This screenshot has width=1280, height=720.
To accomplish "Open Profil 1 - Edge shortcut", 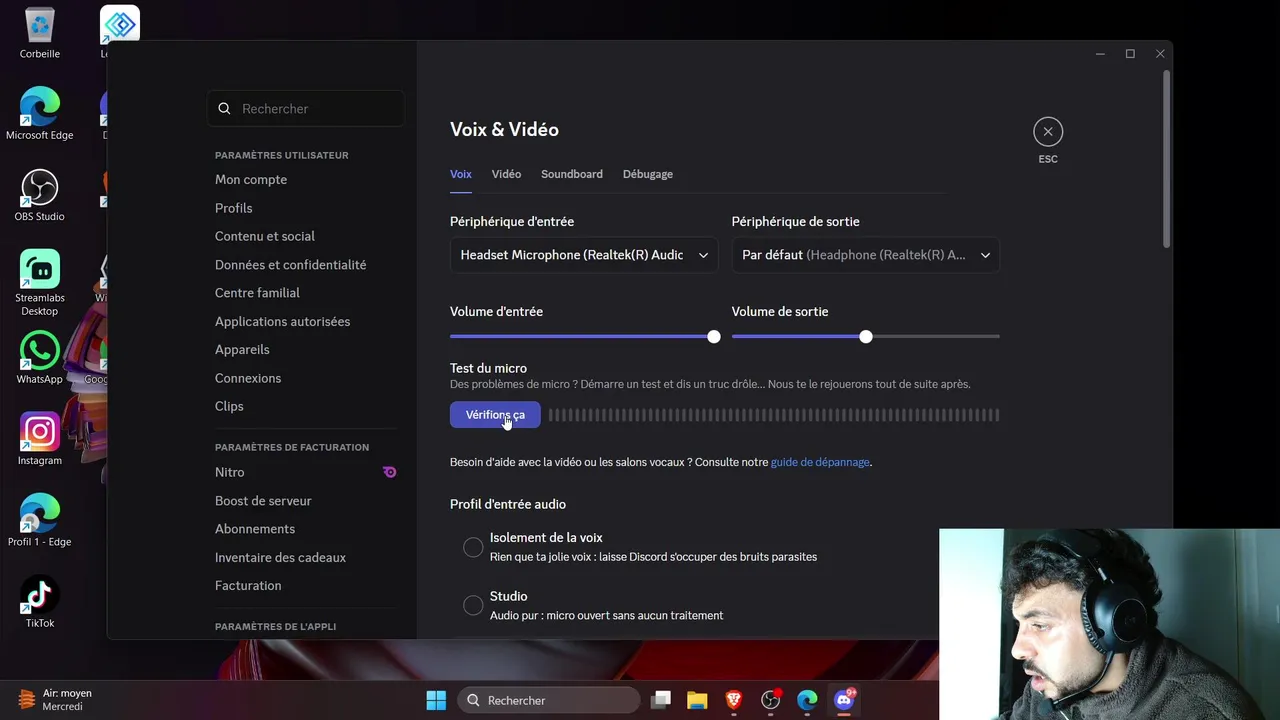I will pos(40,520).
